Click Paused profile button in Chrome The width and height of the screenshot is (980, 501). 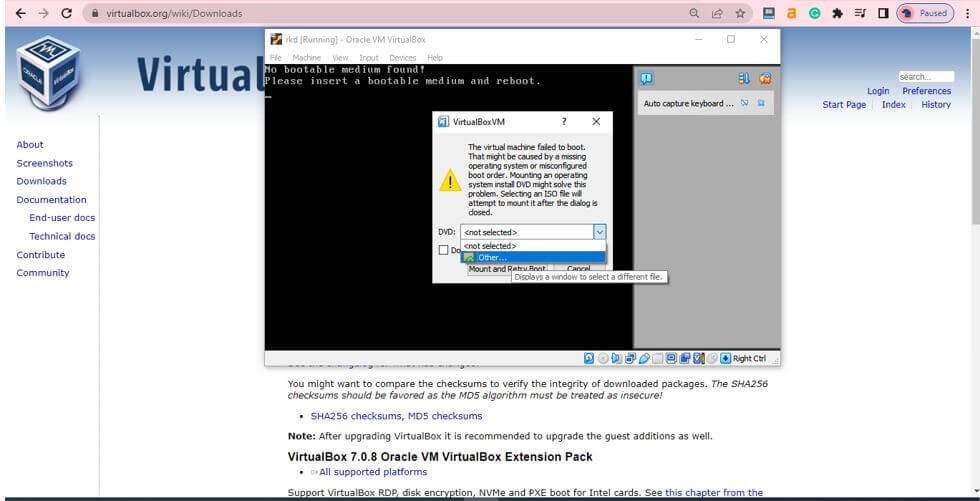click(x=926, y=13)
